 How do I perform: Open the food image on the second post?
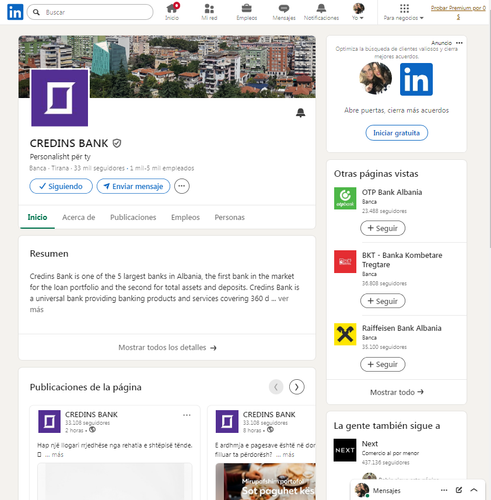pyautogui.click(x=265, y=481)
